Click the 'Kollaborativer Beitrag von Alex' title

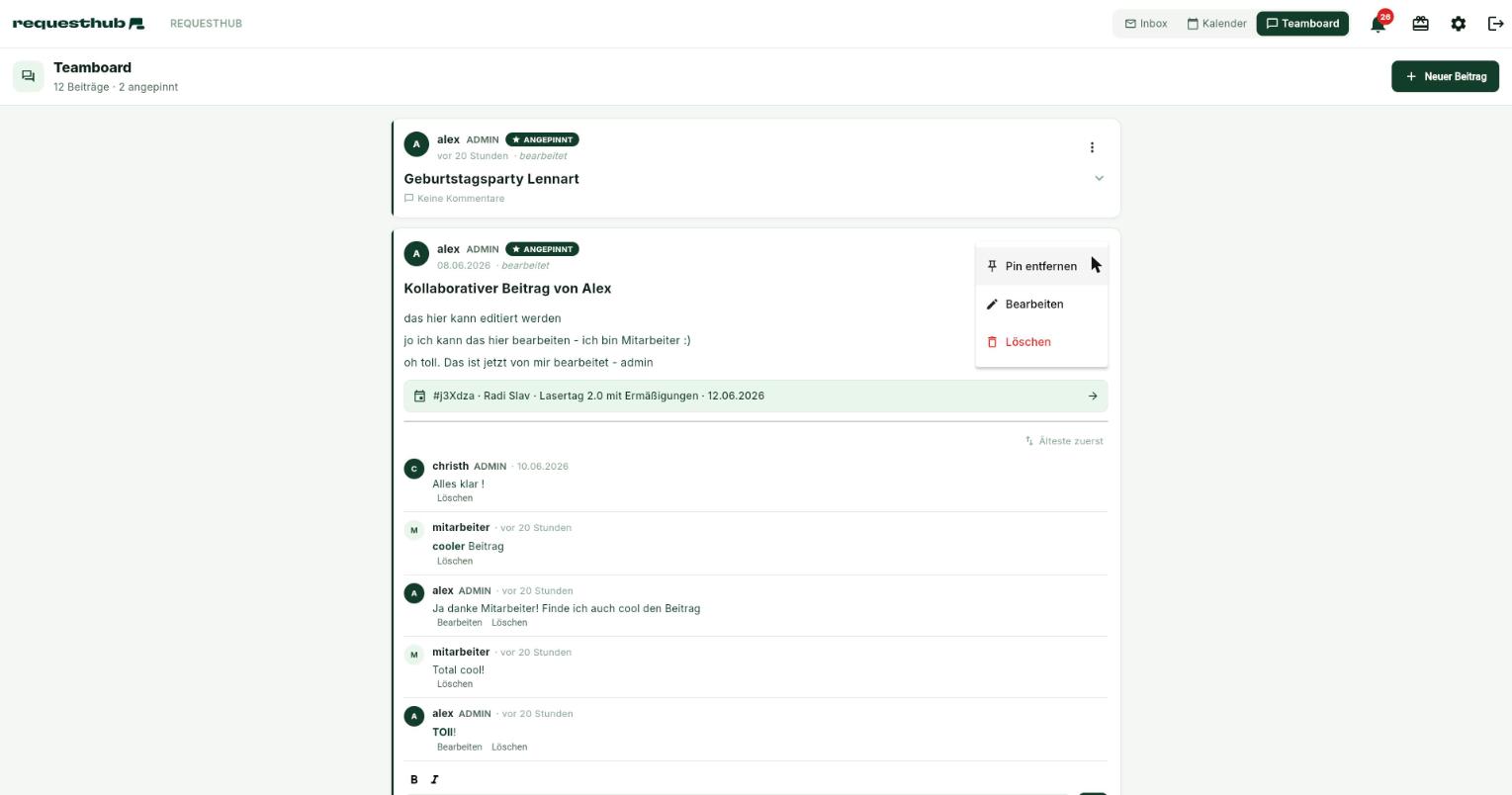pos(507,289)
